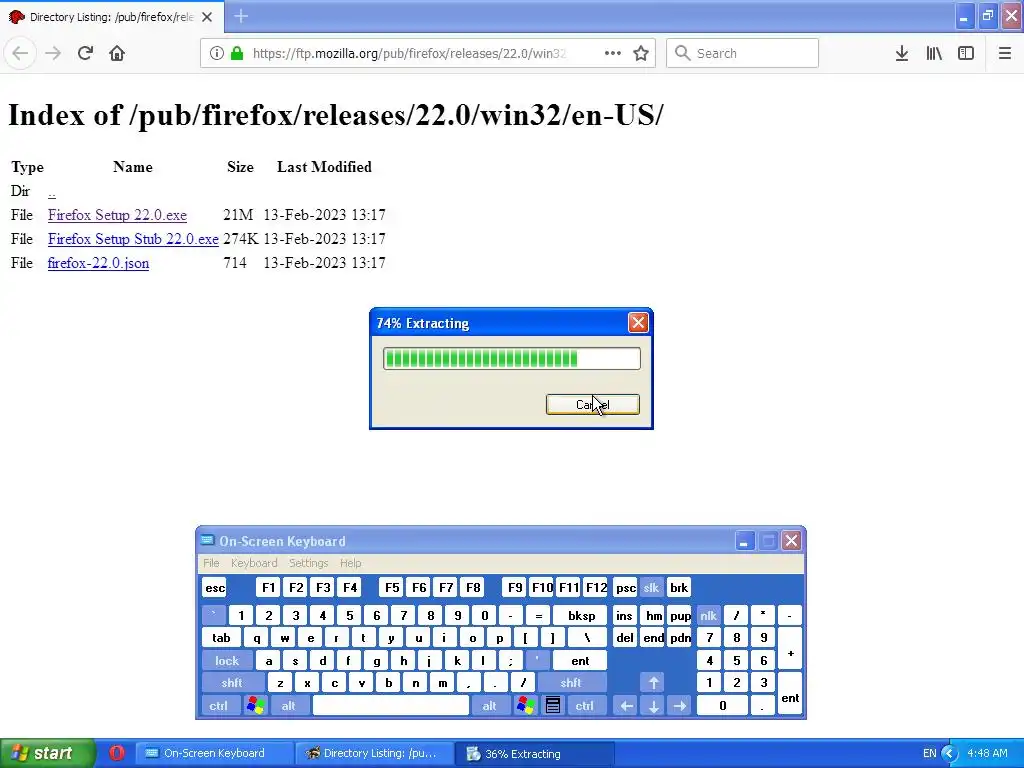Open the Firefox hamburger menu

[x=1005, y=54]
